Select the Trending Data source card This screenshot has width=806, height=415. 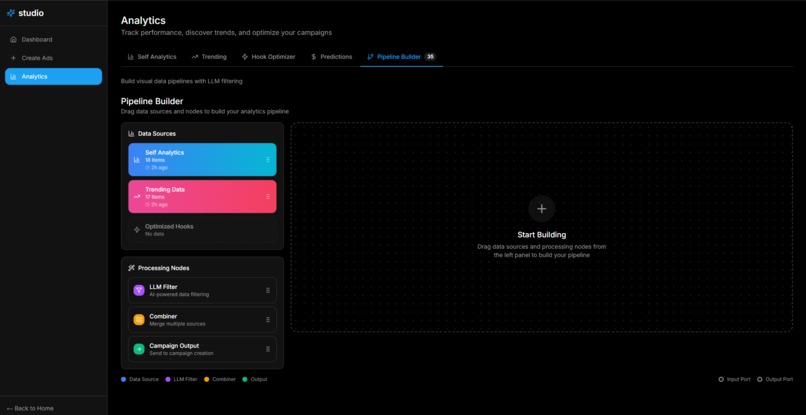coord(202,196)
